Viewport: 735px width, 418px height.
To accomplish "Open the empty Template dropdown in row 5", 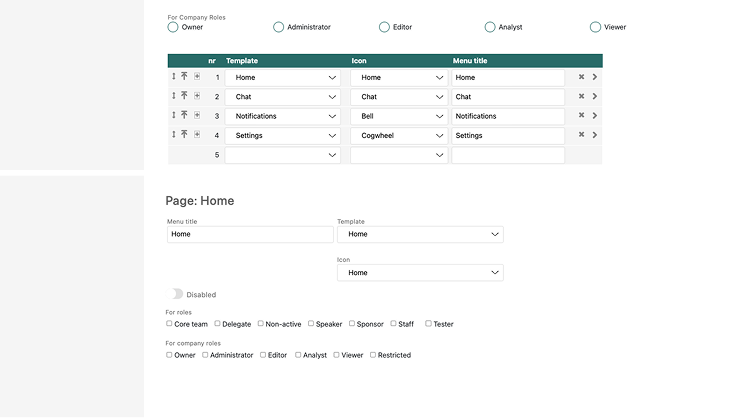I will tap(283, 155).
